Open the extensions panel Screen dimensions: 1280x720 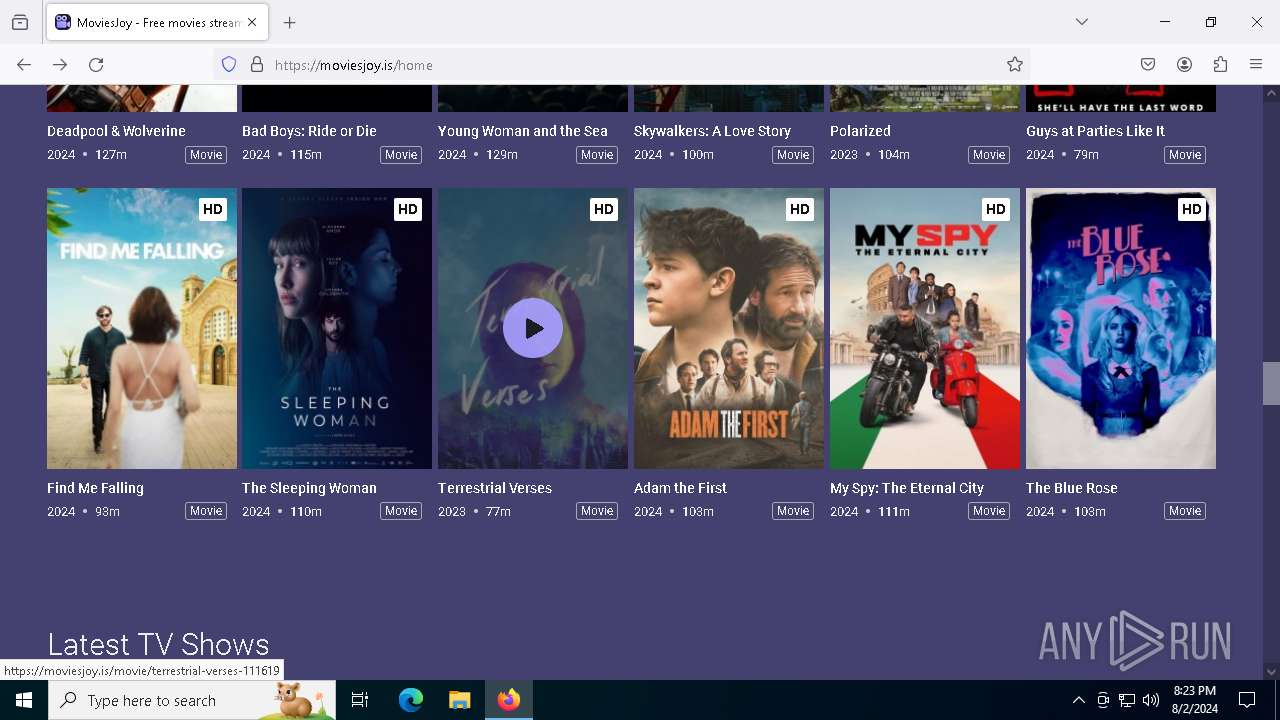pos(1220,65)
